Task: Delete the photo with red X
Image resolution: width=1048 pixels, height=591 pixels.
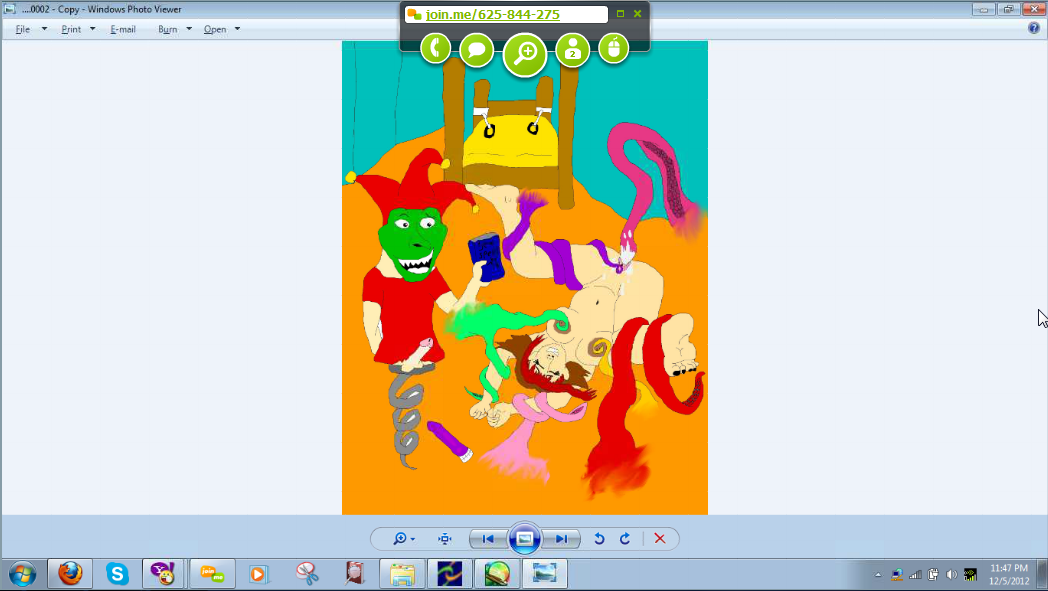Action: point(659,539)
